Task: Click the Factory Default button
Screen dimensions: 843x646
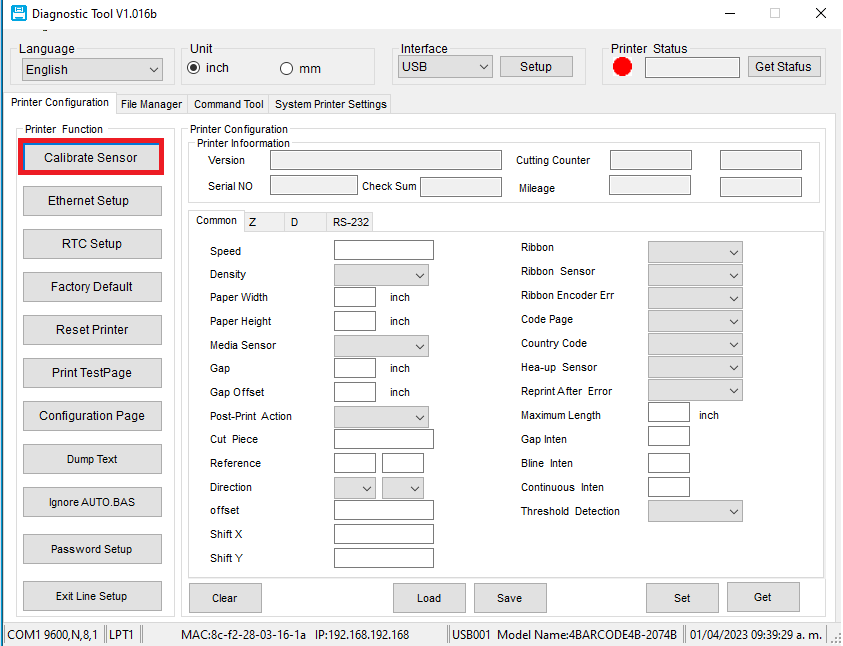Action: (x=92, y=287)
